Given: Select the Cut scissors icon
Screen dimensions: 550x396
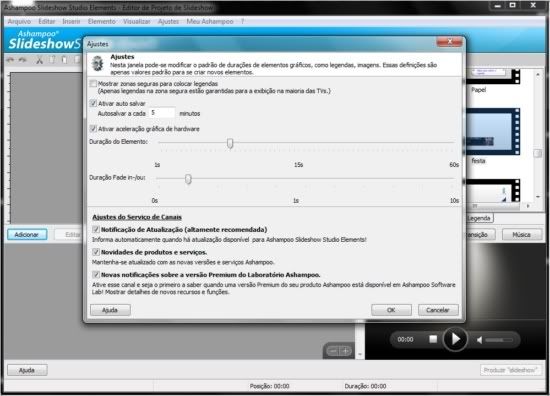Looking at the screenshot, I should point(39,60).
